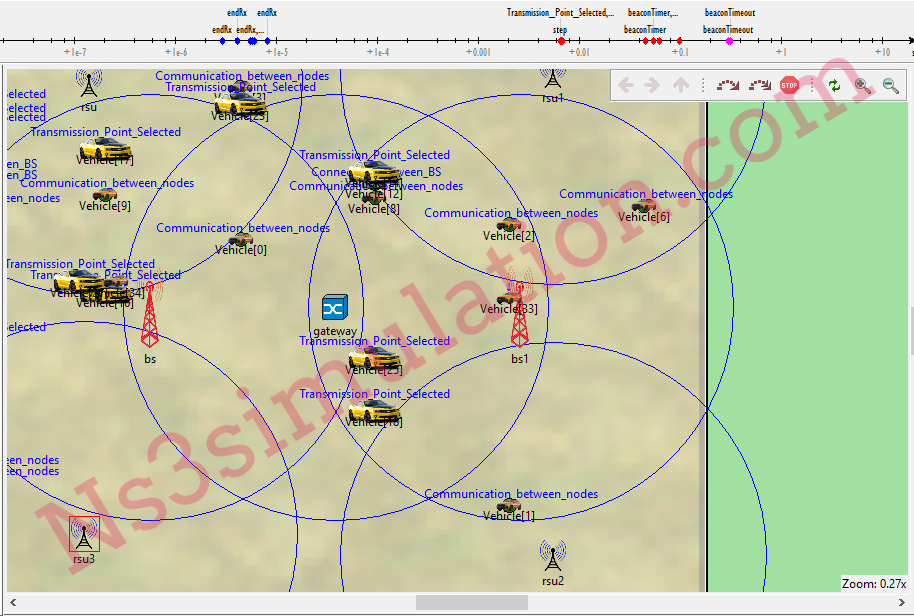Click the magenta beaconTimeout event marker
Viewport: 914px width, 616px height.
click(729, 41)
